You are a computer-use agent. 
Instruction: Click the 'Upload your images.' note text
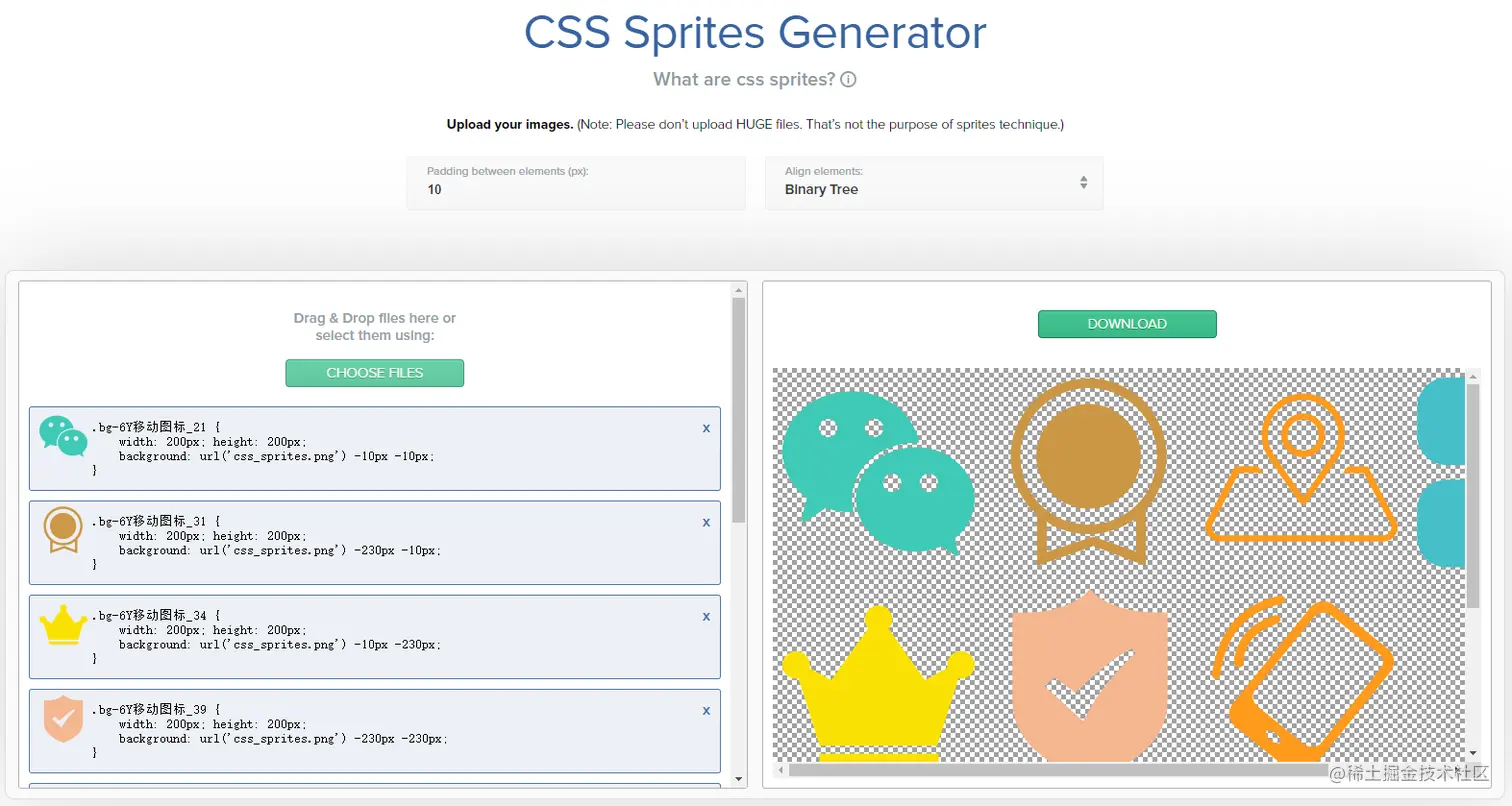click(x=755, y=125)
